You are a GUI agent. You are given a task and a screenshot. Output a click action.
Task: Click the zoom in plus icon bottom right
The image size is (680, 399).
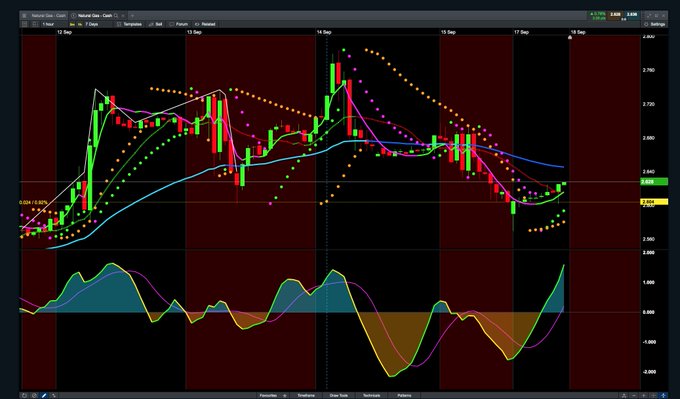644,396
